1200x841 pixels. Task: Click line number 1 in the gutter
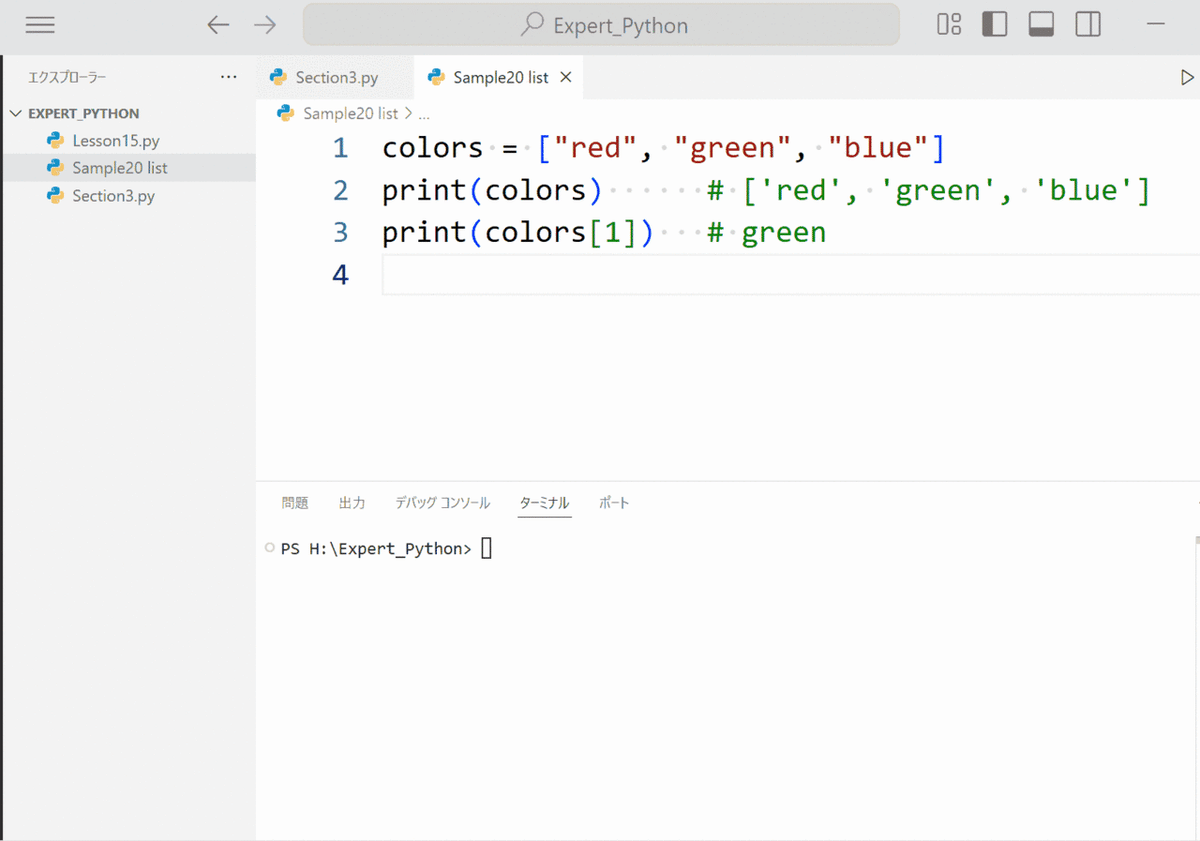pos(340,148)
